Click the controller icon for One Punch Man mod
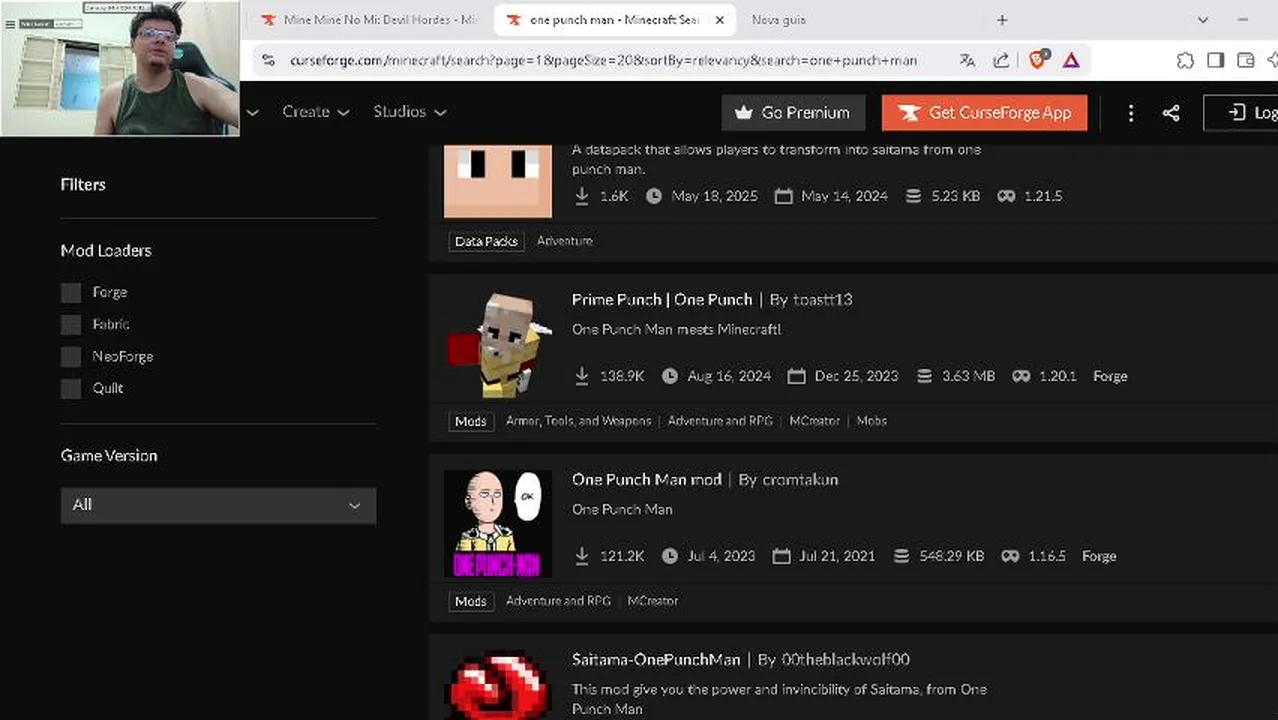 coord(1010,556)
